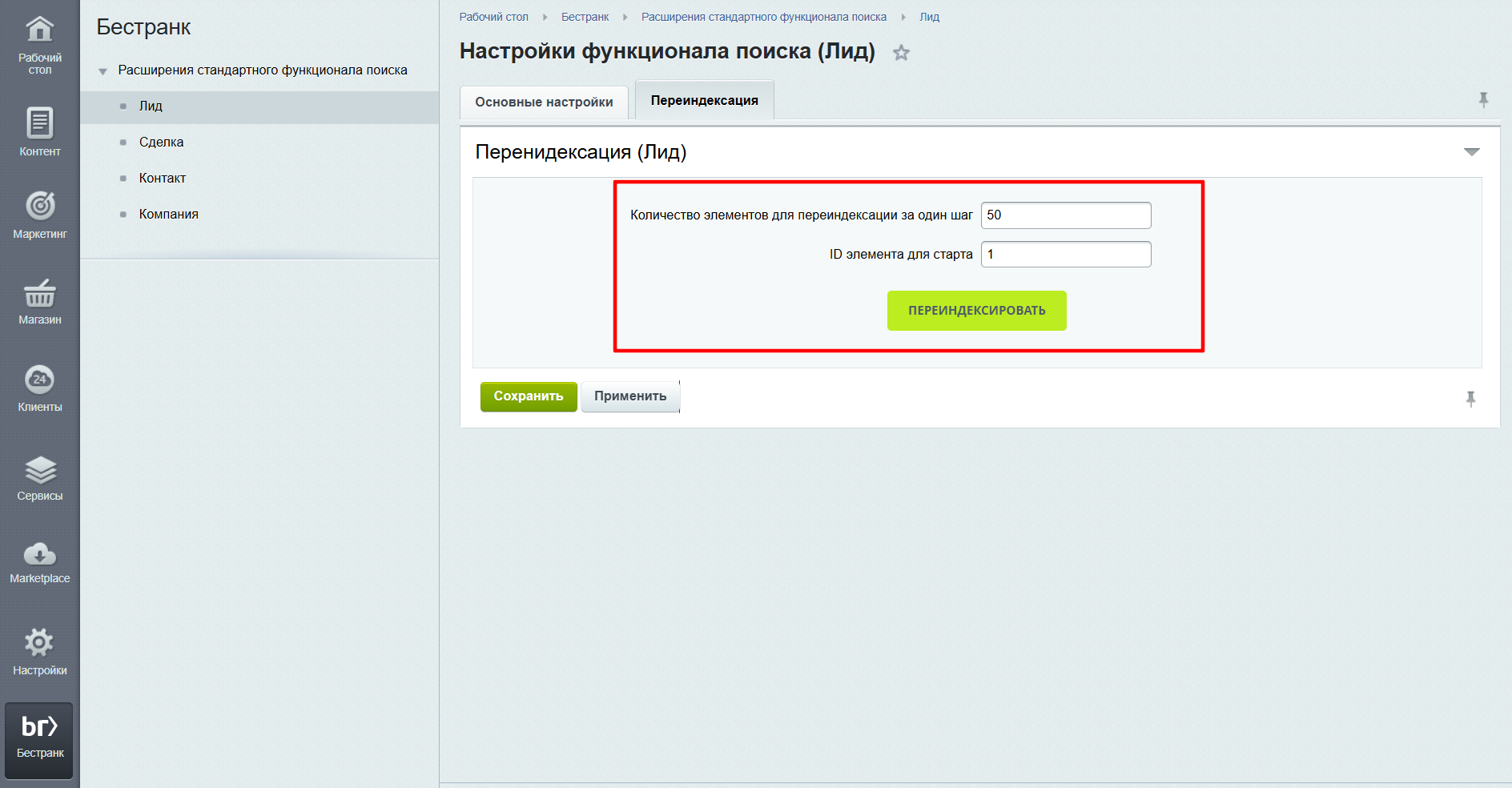Open the Контент section icon
The width and height of the screenshot is (1512, 788).
[x=39, y=123]
